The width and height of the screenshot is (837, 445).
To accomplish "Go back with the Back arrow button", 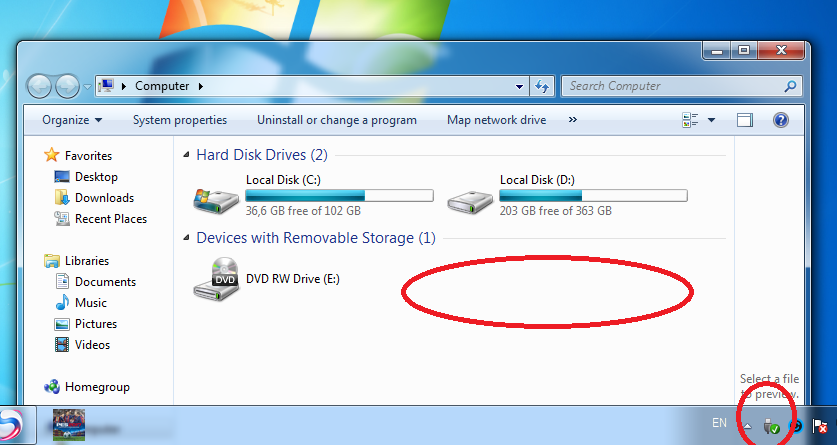I will click(39, 86).
